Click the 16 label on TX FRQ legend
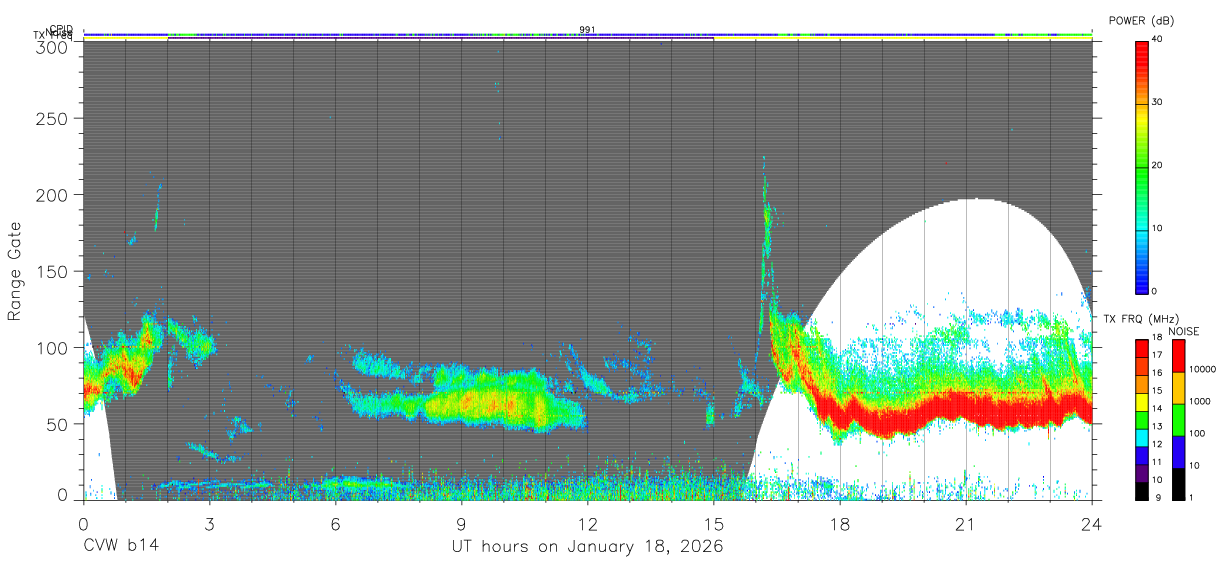The height and width of the screenshot is (567, 1228). (1158, 374)
